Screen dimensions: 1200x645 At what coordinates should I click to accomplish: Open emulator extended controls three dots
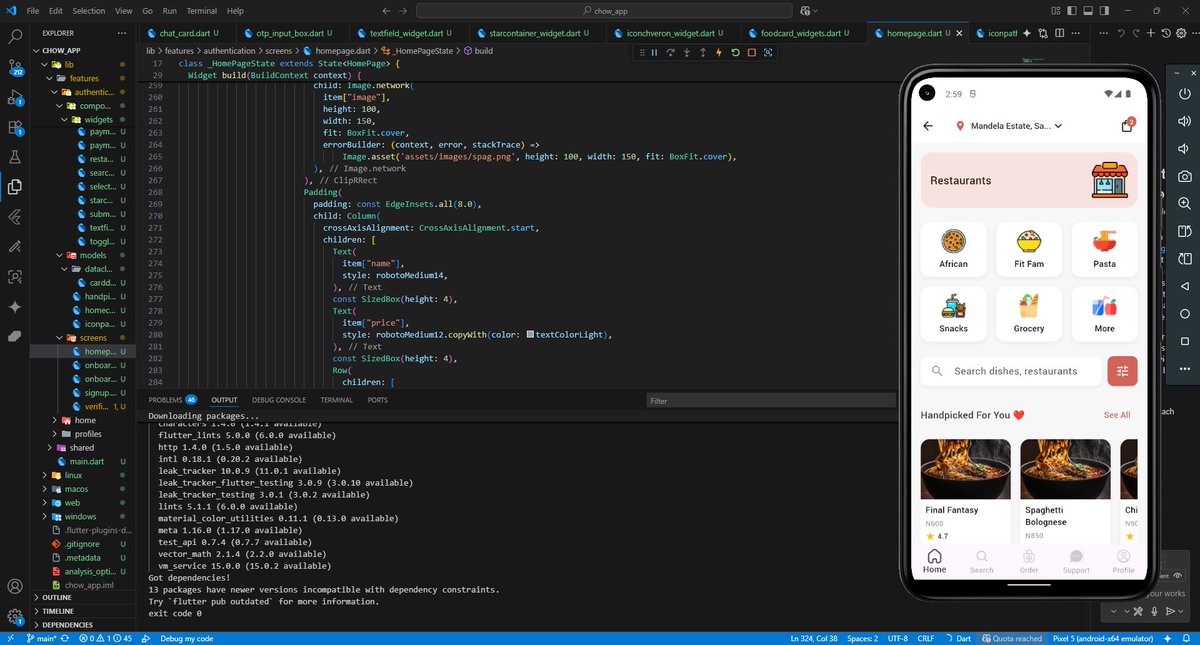(x=1184, y=368)
